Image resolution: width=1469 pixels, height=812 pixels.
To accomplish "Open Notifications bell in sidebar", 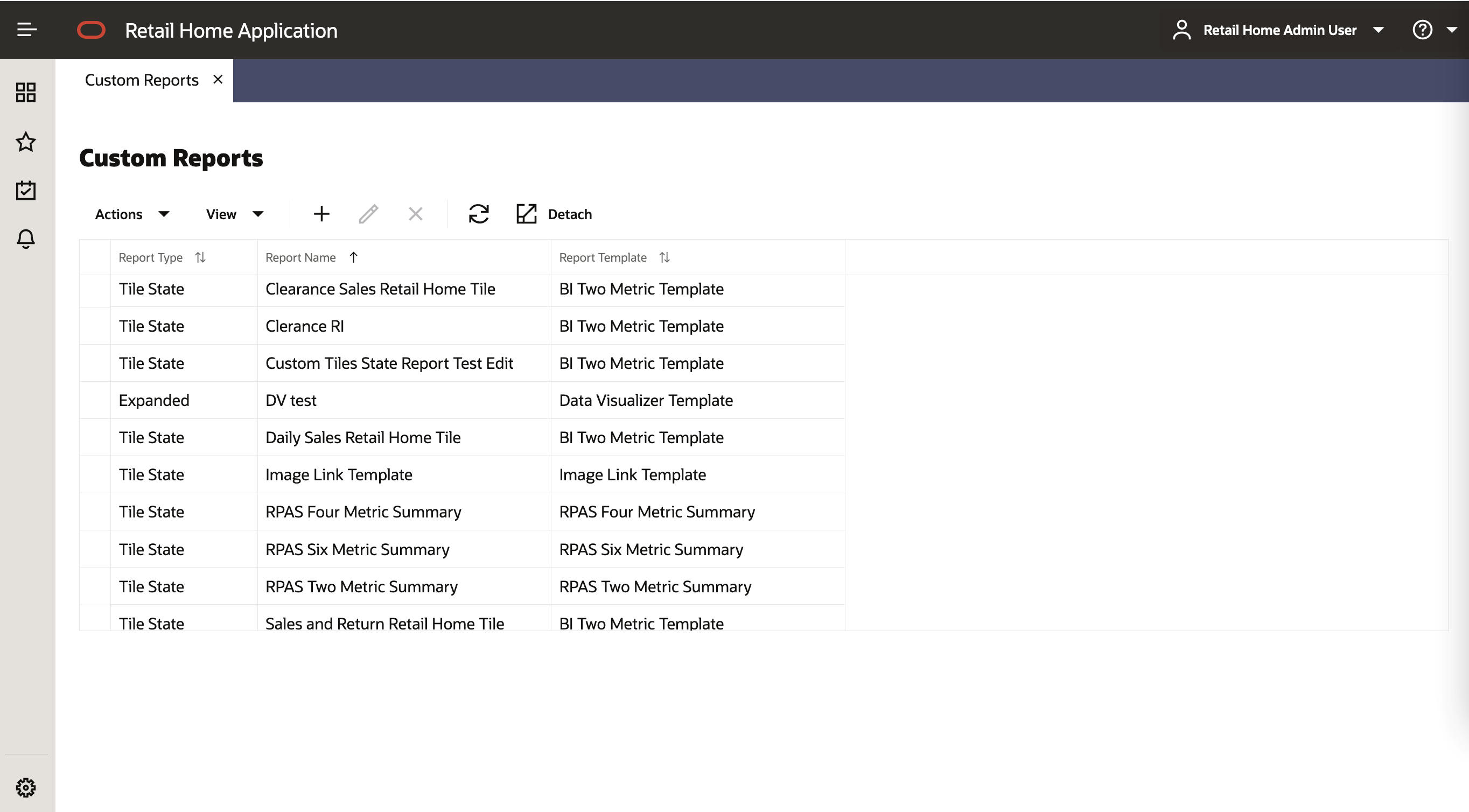I will 26,239.
